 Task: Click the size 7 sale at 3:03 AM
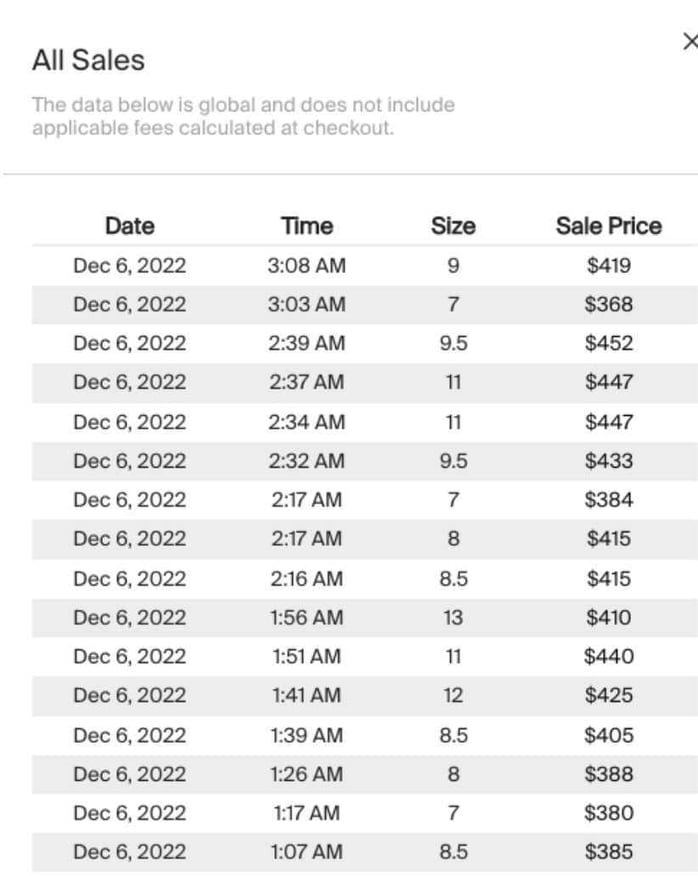350,304
